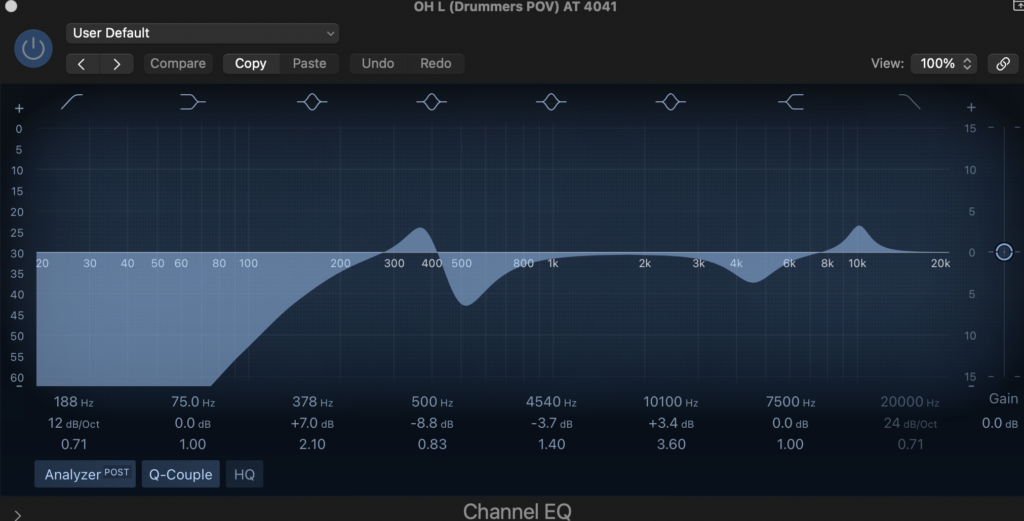Image resolution: width=1024 pixels, height=521 pixels.
Task: Toggle the 4540 Hz parametric band icon
Action: tap(551, 102)
